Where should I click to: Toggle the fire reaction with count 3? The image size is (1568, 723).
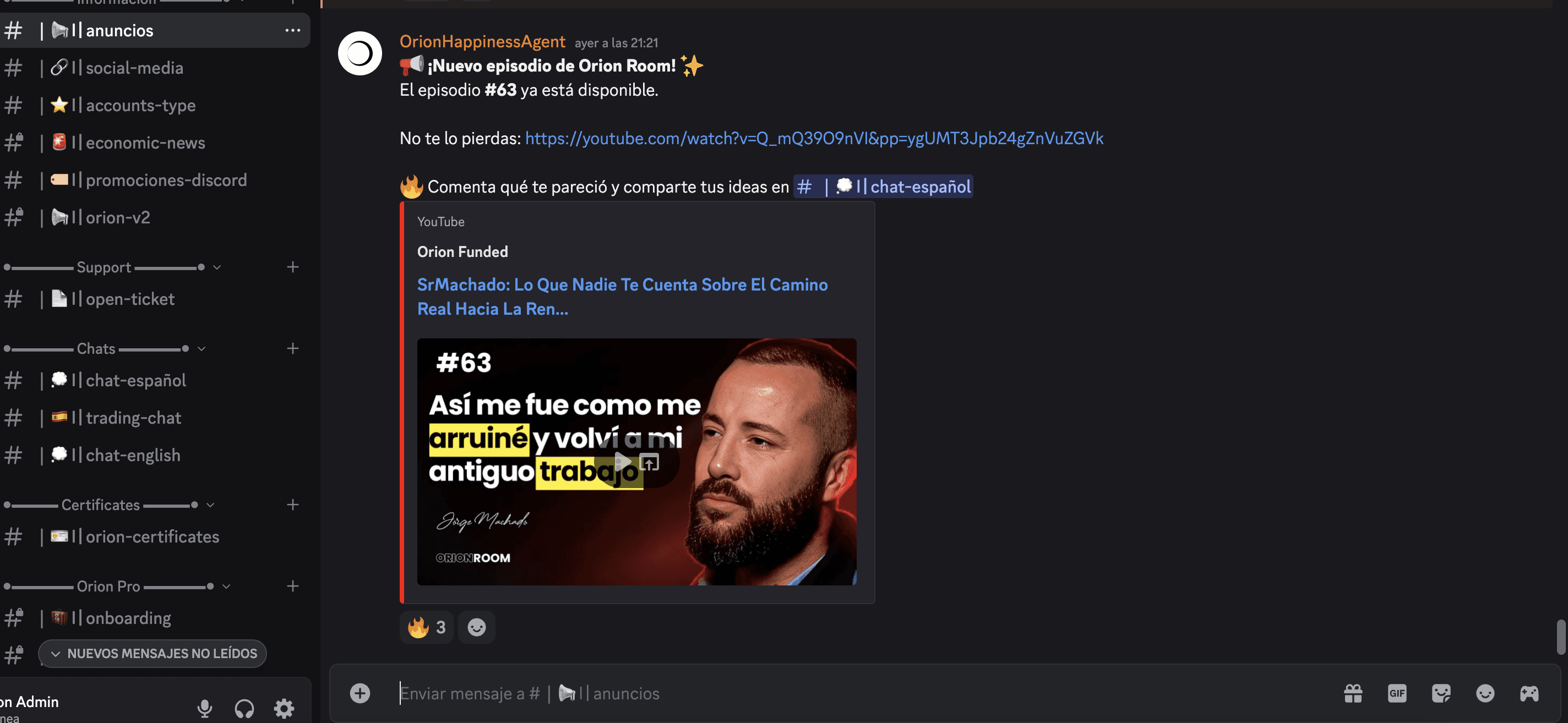[426, 627]
